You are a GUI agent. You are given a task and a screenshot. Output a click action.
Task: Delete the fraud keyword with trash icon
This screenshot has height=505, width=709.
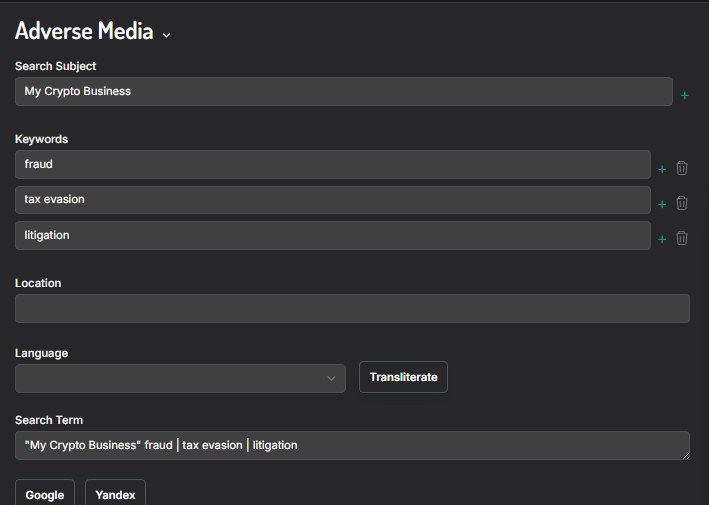pyautogui.click(x=682, y=168)
